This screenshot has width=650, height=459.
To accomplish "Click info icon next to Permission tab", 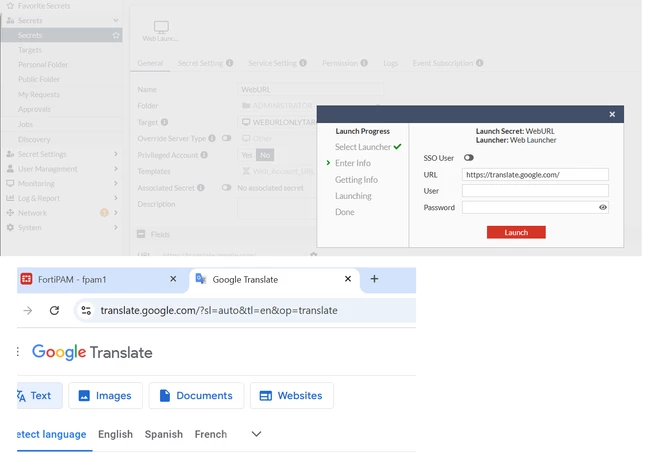I will pos(364,63).
